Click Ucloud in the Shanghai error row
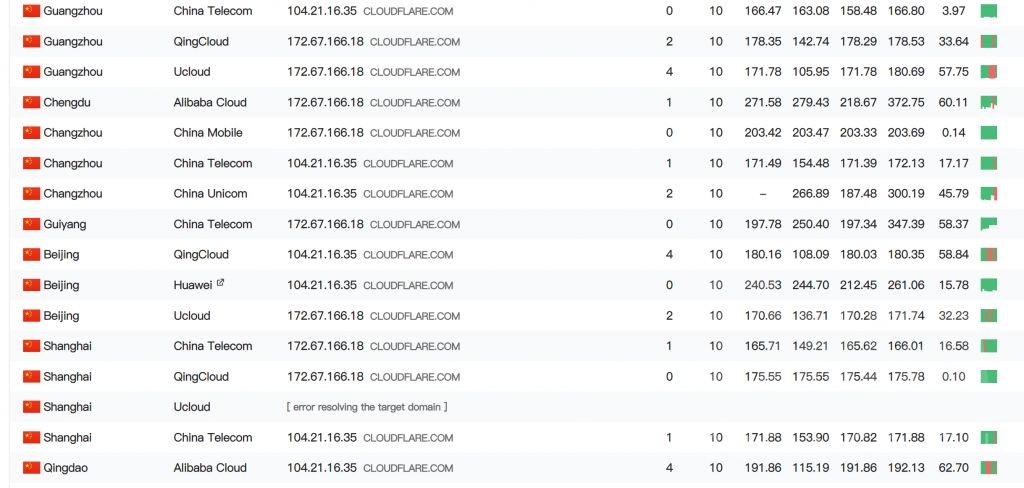 point(192,407)
